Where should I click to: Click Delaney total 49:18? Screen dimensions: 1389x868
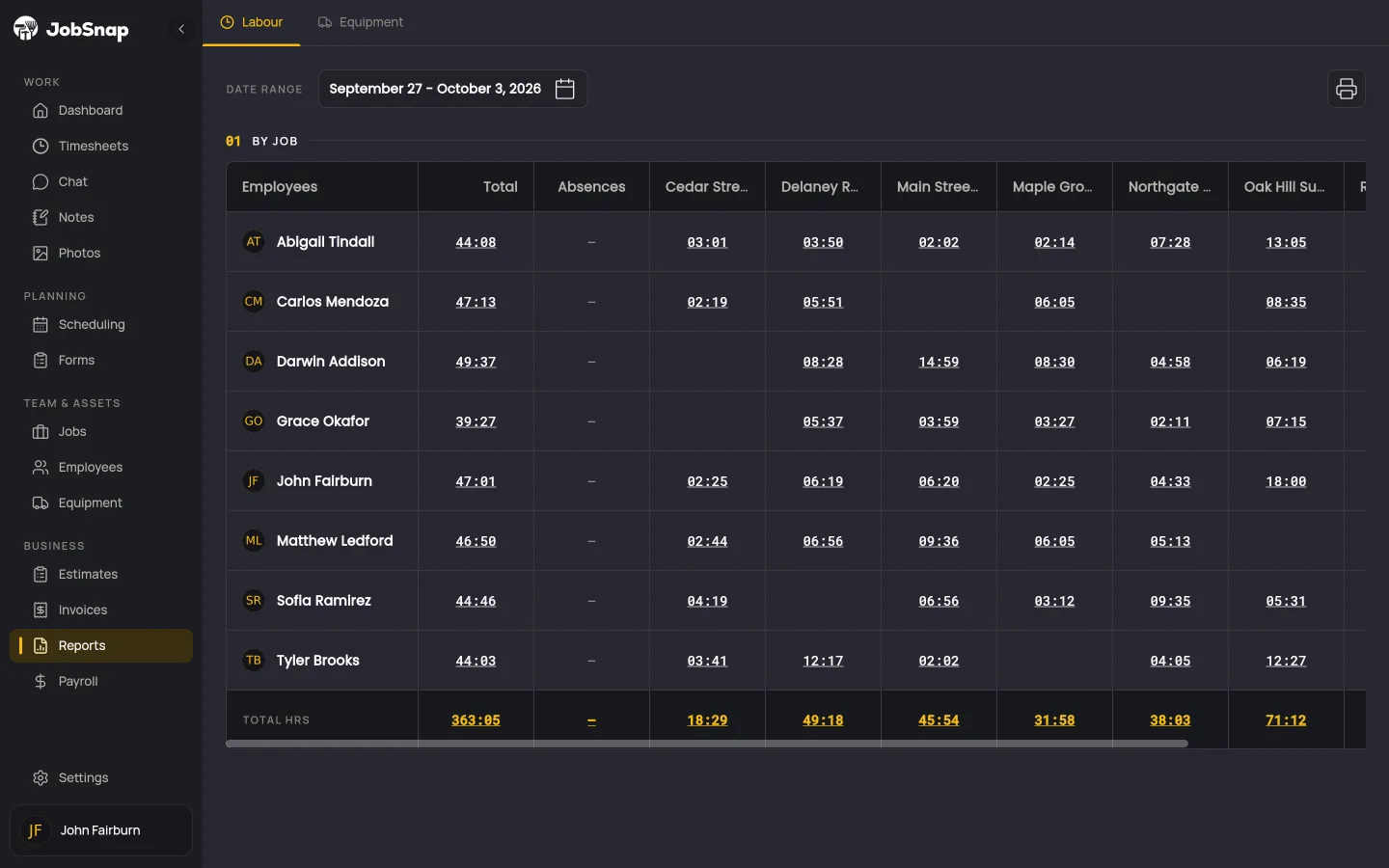click(823, 720)
